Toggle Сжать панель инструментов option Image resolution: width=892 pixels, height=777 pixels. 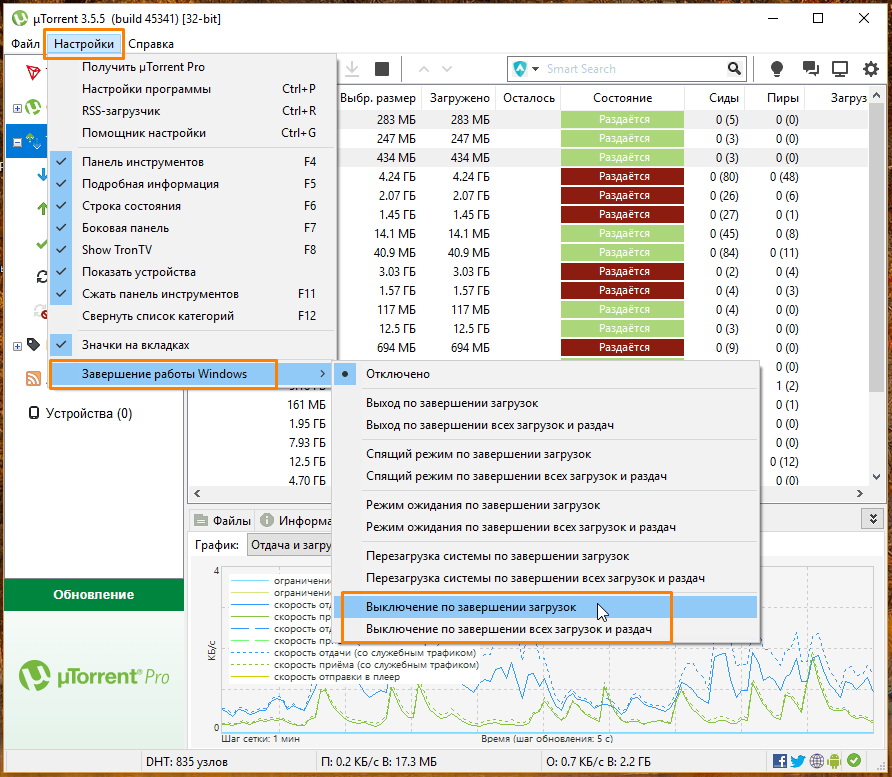[193, 294]
